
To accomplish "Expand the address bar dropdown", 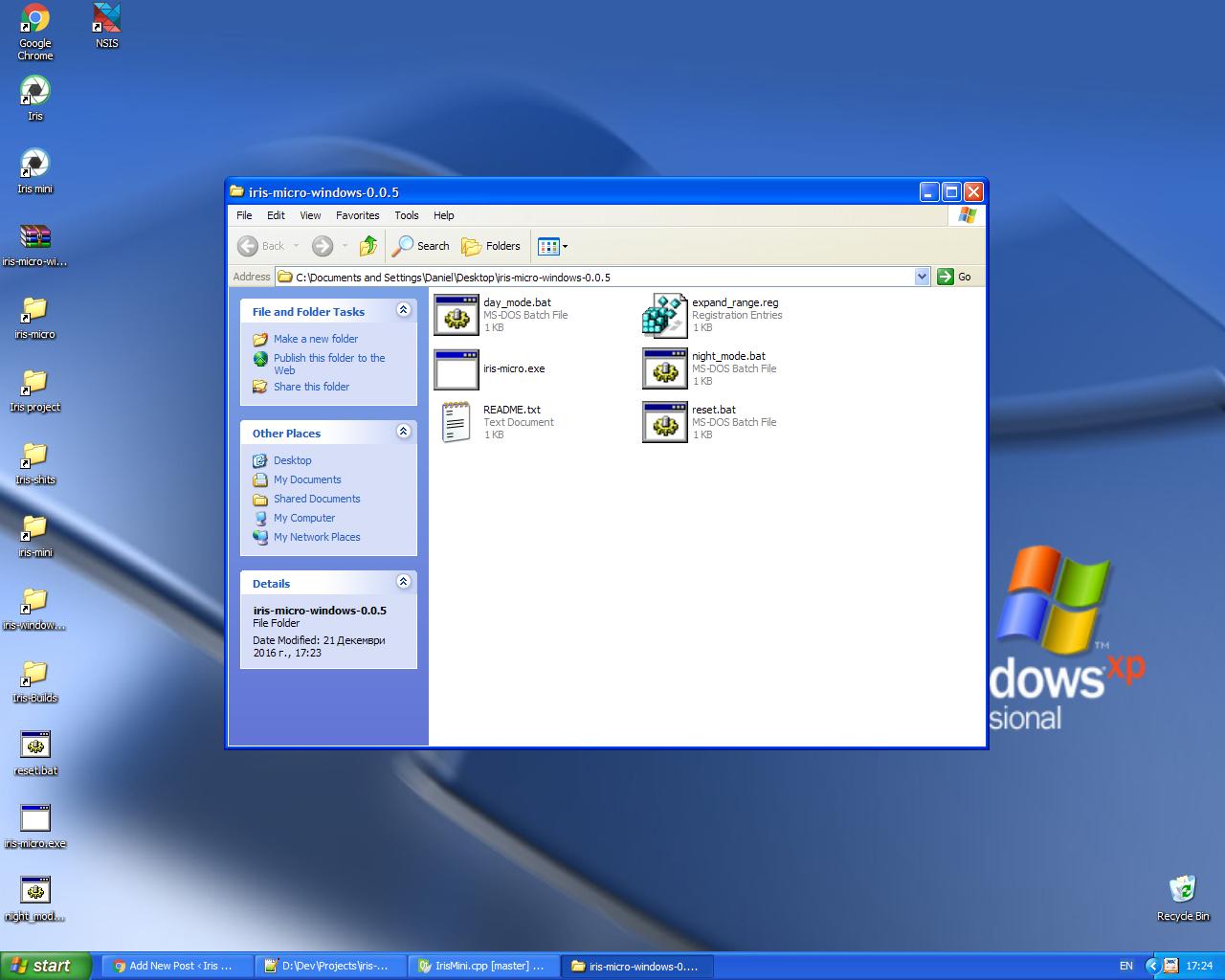I will [922, 277].
